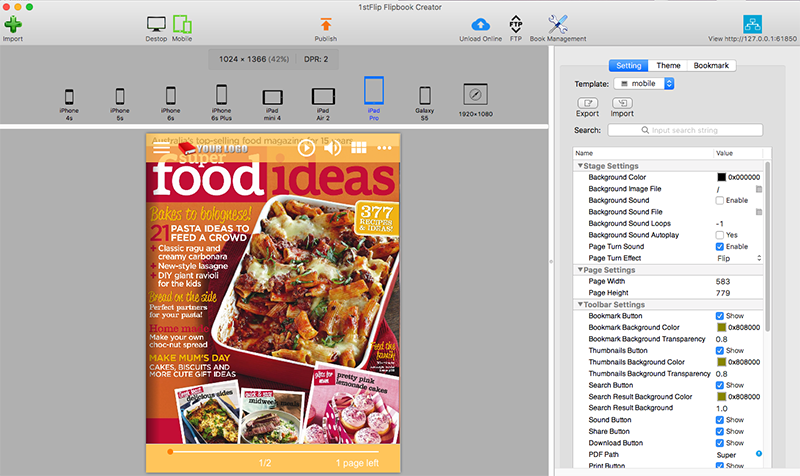Viewport: 800px width, 476px height.
Task: Click the panel splitter handle
Action: [x=551, y=261]
